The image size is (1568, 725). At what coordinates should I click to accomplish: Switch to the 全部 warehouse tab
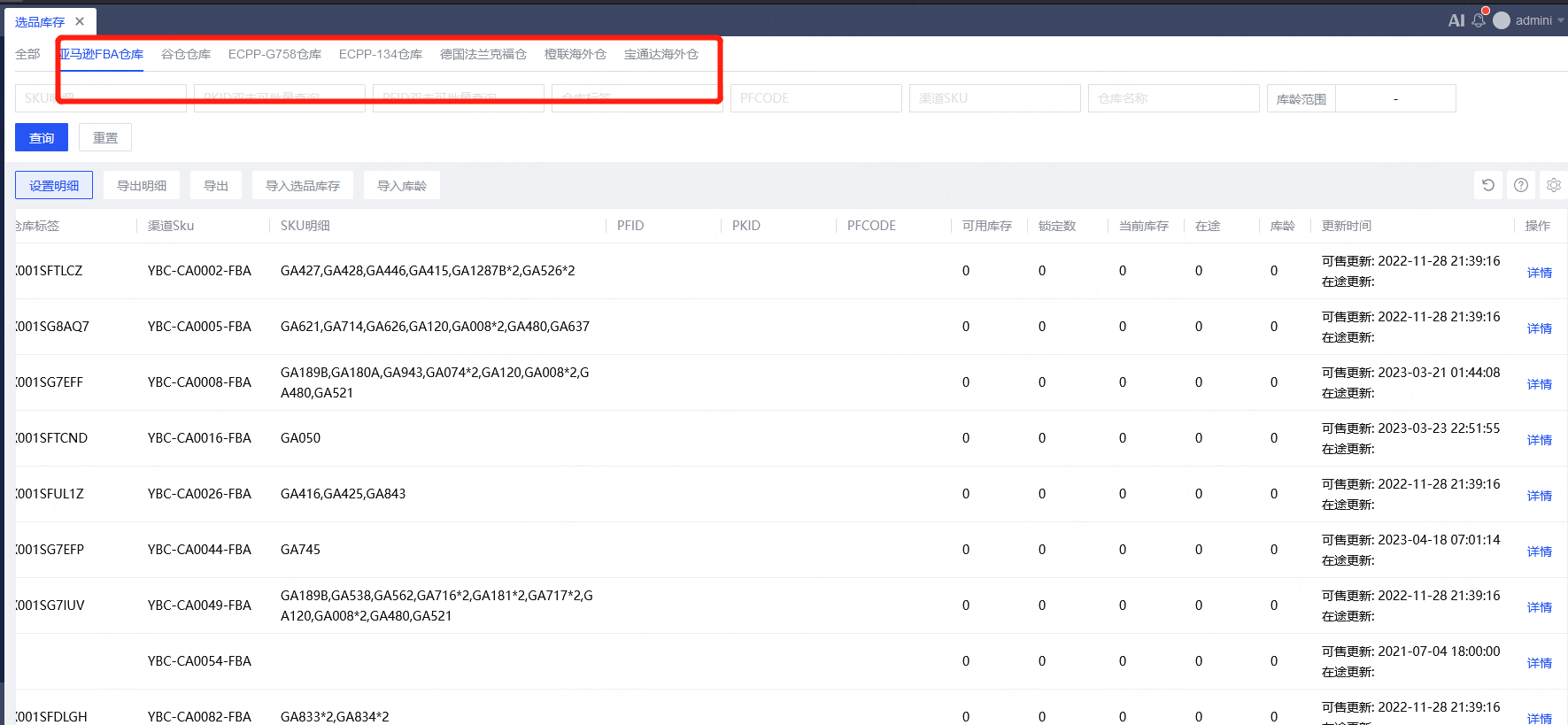(27, 54)
